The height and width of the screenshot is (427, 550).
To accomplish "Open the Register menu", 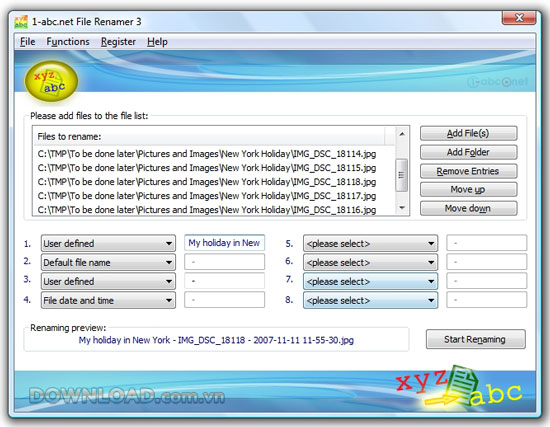I will 118,42.
